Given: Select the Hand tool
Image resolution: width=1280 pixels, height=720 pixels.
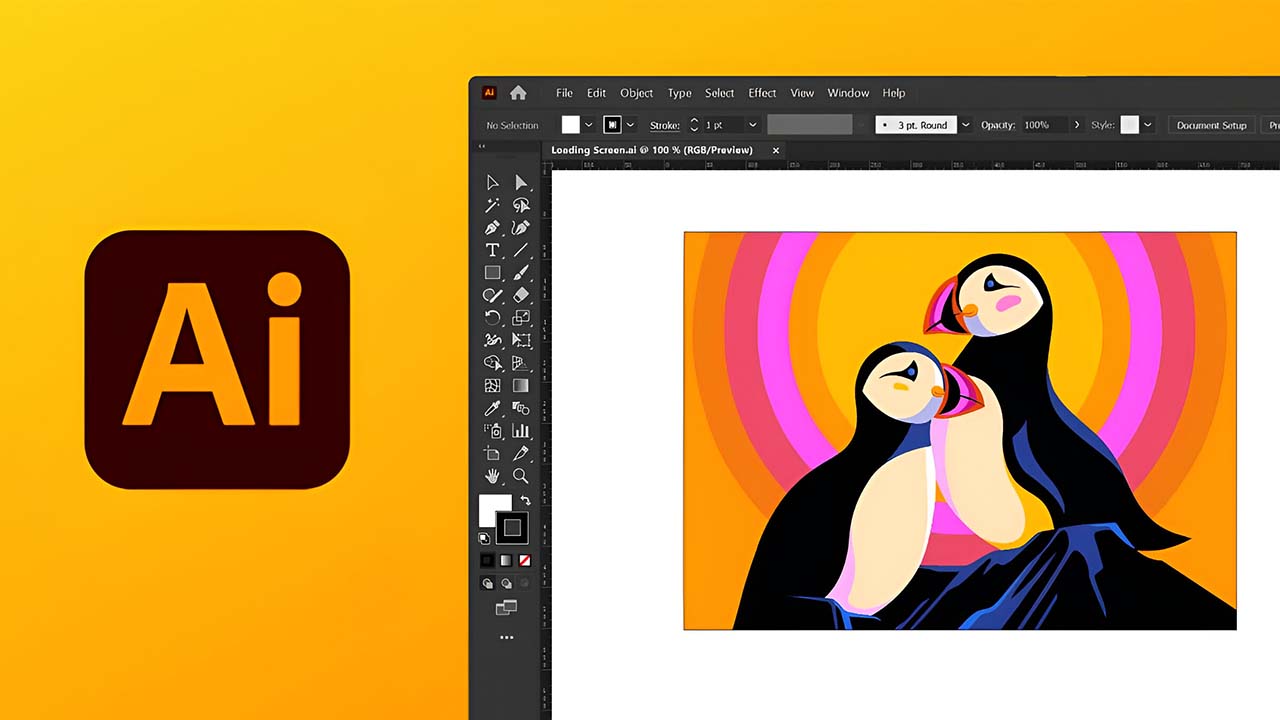Looking at the screenshot, I should pyautogui.click(x=492, y=476).
